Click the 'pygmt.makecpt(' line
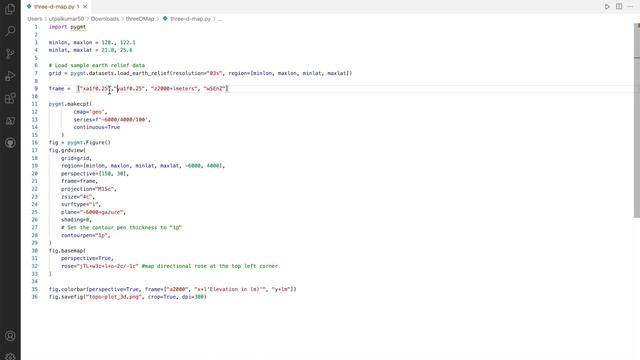 click(70, 104)
